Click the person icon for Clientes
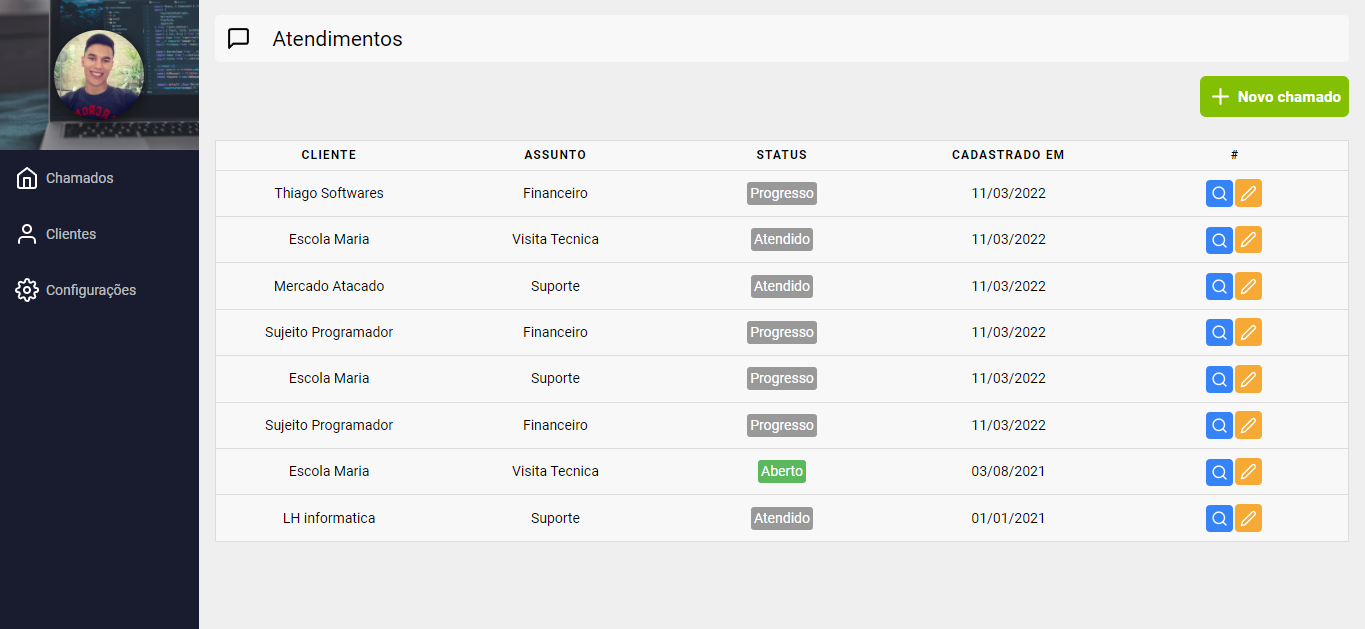This screenshot has height=629, width=1365. (27, 234)
